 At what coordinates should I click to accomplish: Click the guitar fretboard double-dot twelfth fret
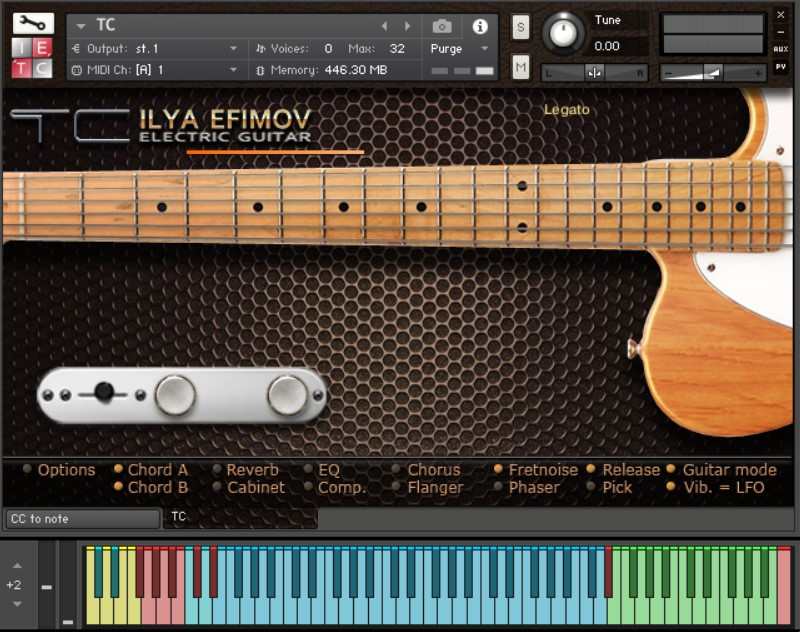point(522,207)
